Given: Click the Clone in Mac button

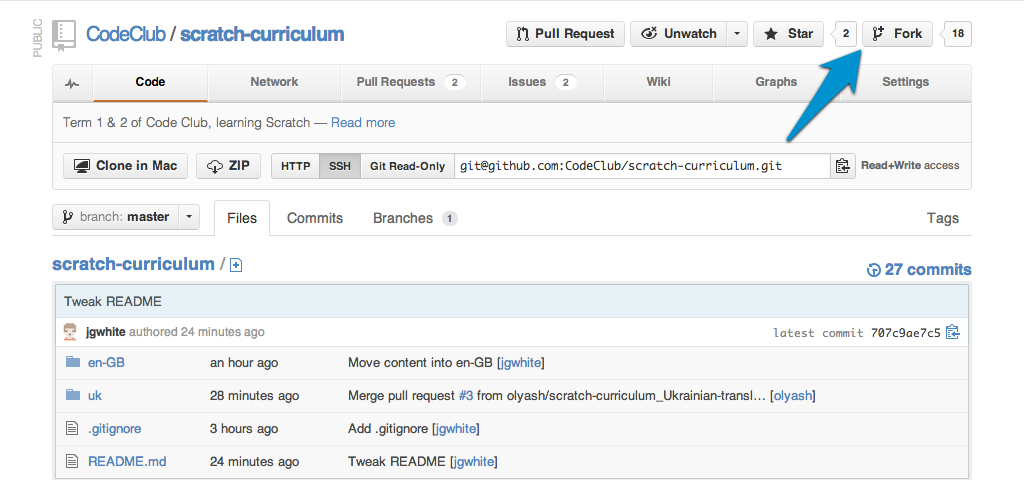Looking at the screenshot, I should [125, 166].
